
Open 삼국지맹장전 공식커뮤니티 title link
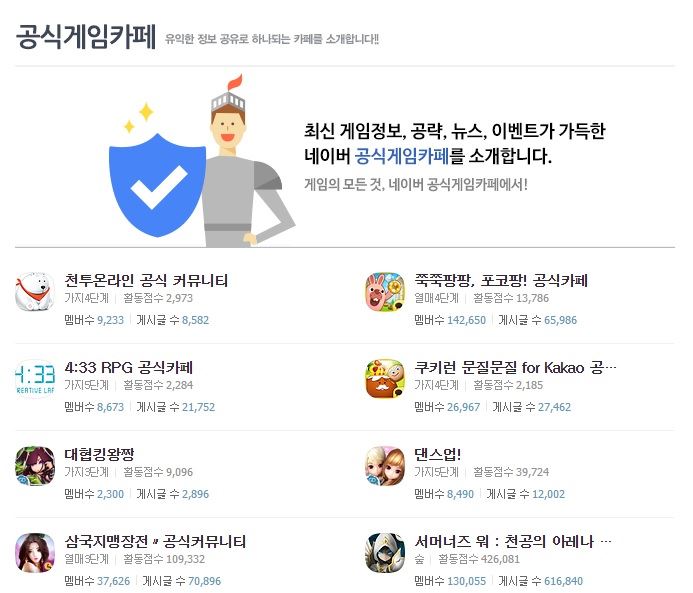[x=155, y=542]
